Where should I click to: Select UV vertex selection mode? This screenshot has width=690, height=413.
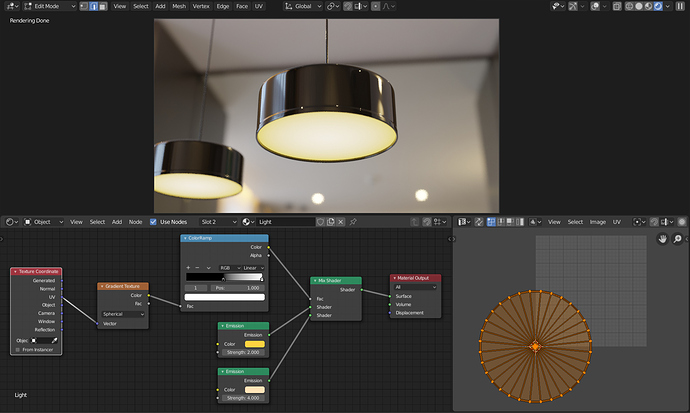491,222
